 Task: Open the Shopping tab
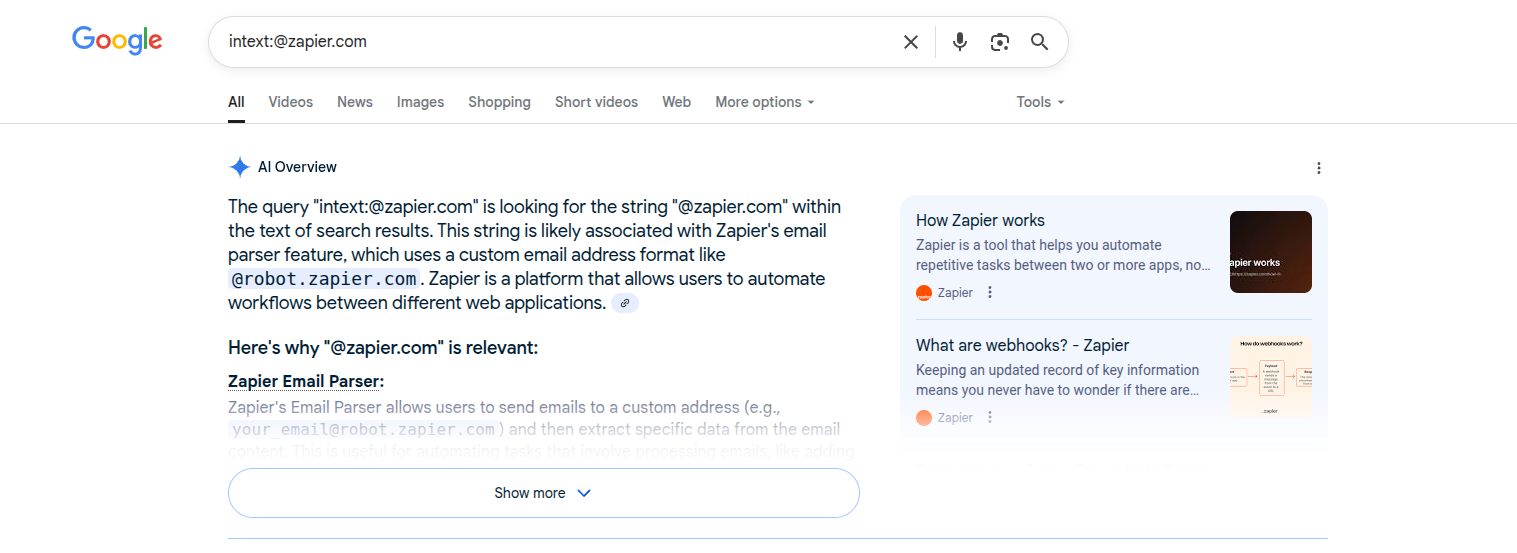pyautogui.click(x=499, y=102)
